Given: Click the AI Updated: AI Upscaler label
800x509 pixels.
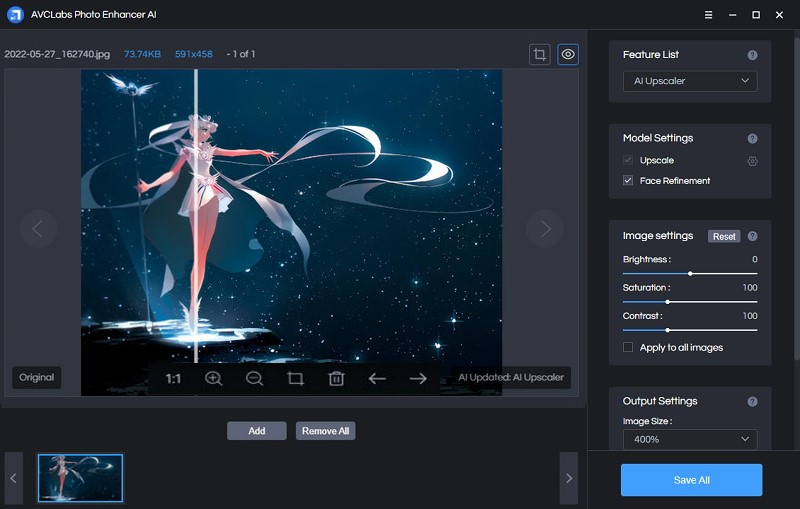Looking at the screenshot, I should coord(511,377).
